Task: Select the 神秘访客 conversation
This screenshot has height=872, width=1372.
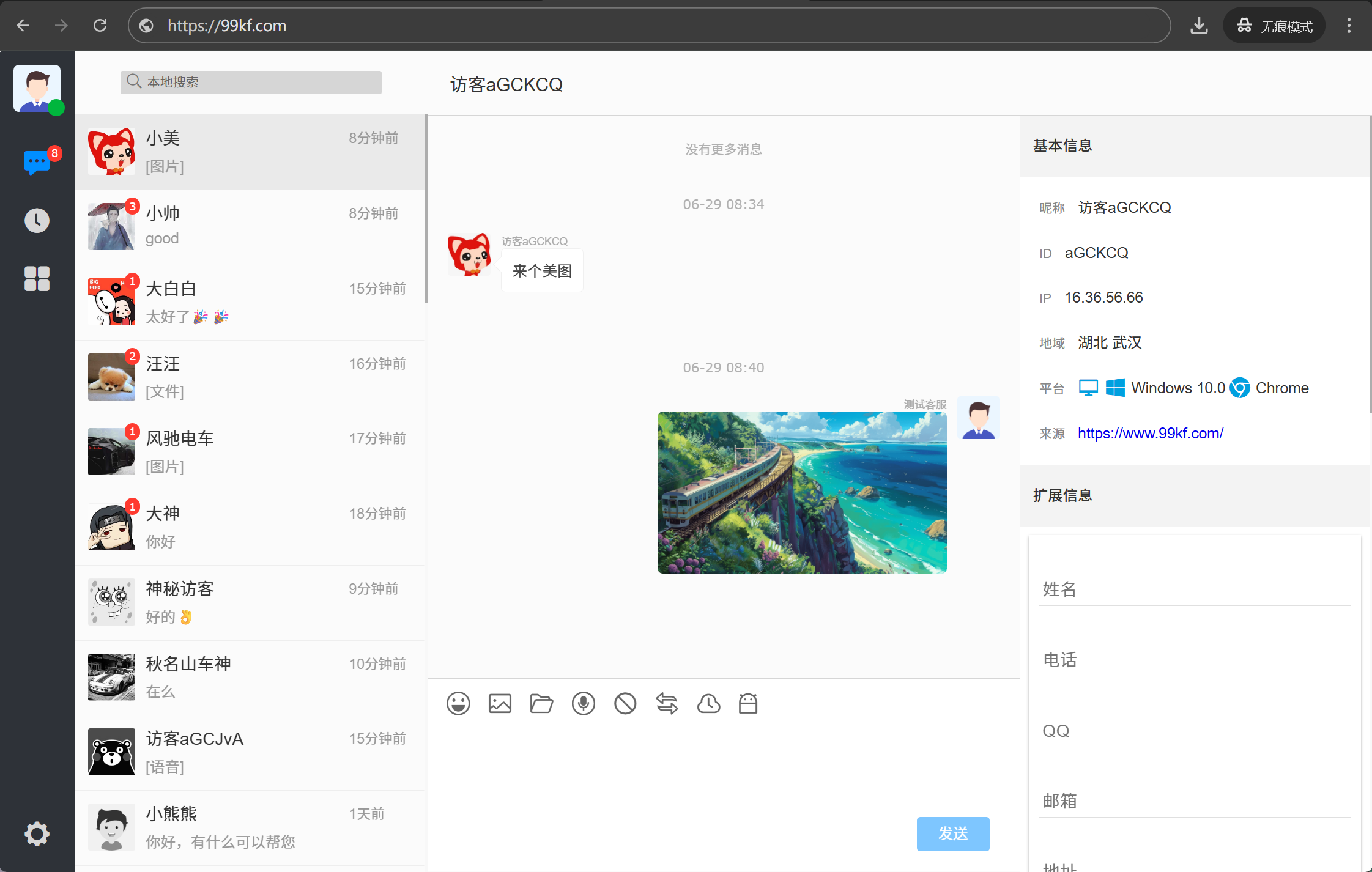Action: point(250,603)
